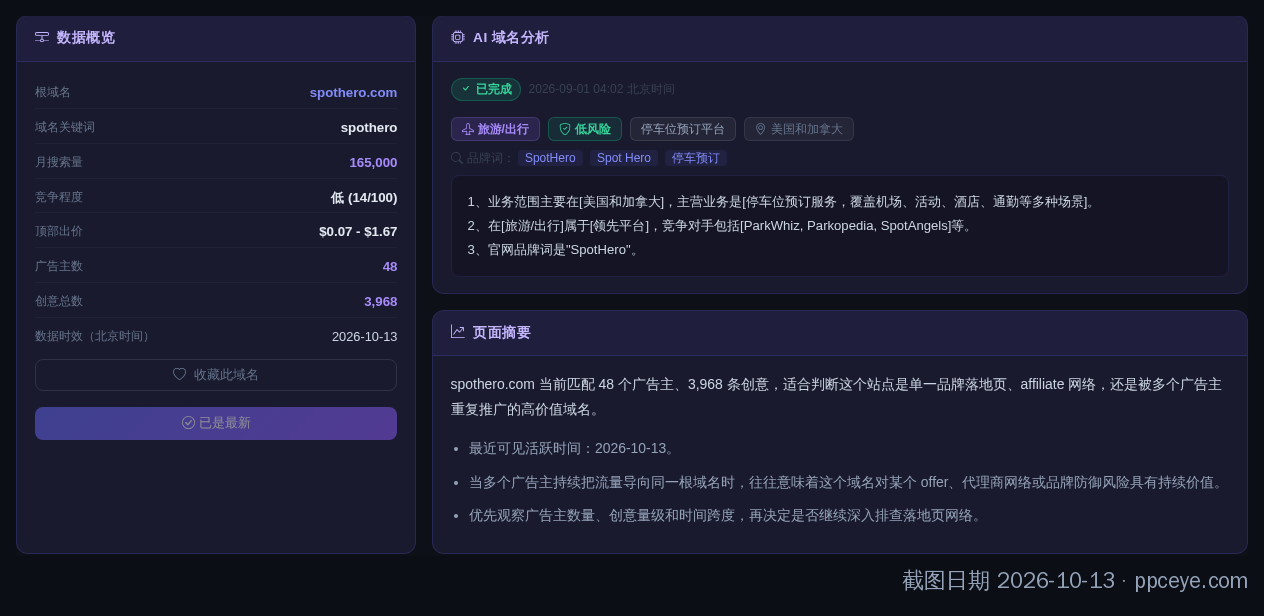This screenshot has height=616, width=1264.
Task: Click the heart icon in 收藏此域名
Action: tap(180, 374)
